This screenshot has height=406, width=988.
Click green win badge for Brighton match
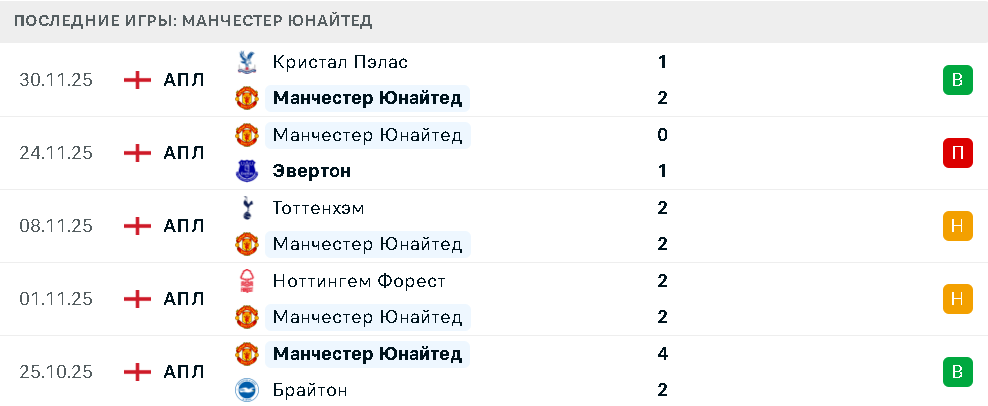coord(957,372)
